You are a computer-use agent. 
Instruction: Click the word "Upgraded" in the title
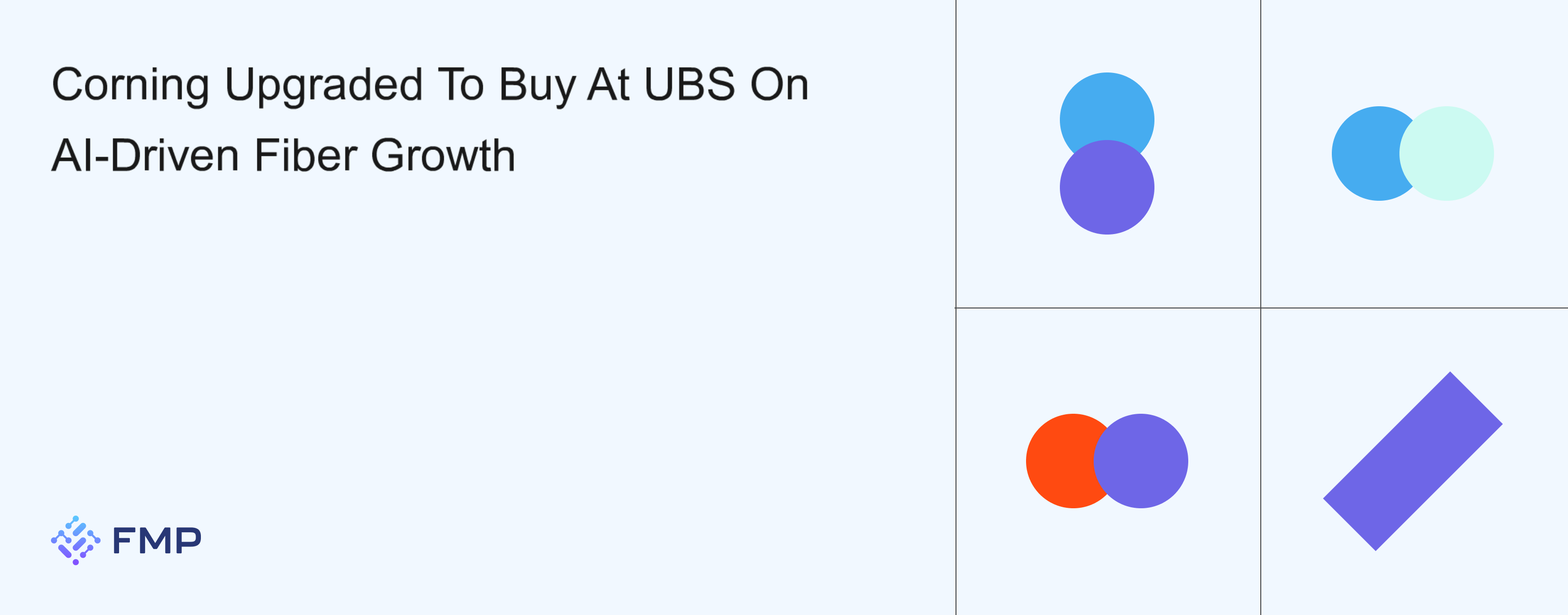tap(323, 86)
